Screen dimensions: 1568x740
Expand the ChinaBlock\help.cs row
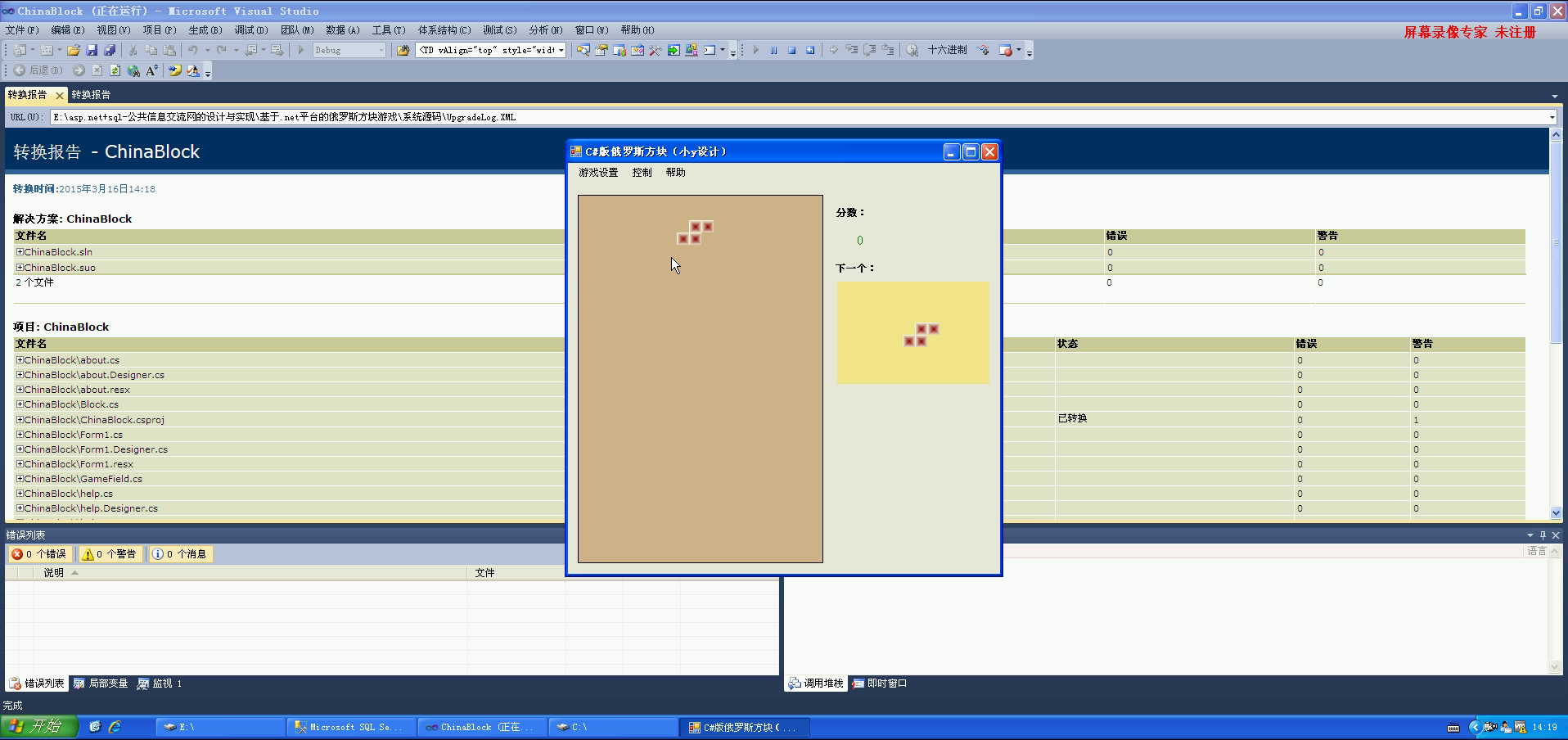pos(20,493)
